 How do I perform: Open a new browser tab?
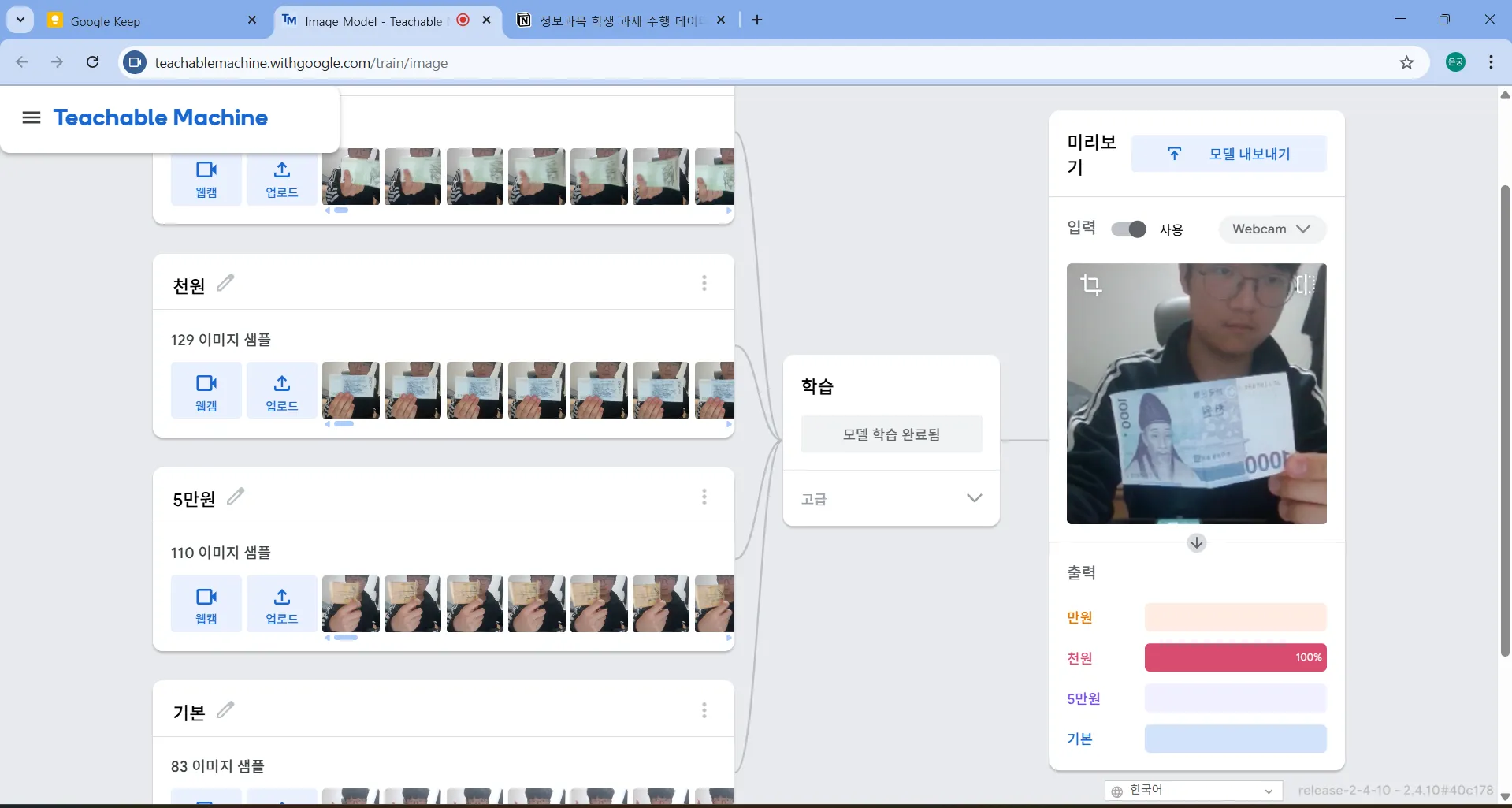(x=757, y=20)
